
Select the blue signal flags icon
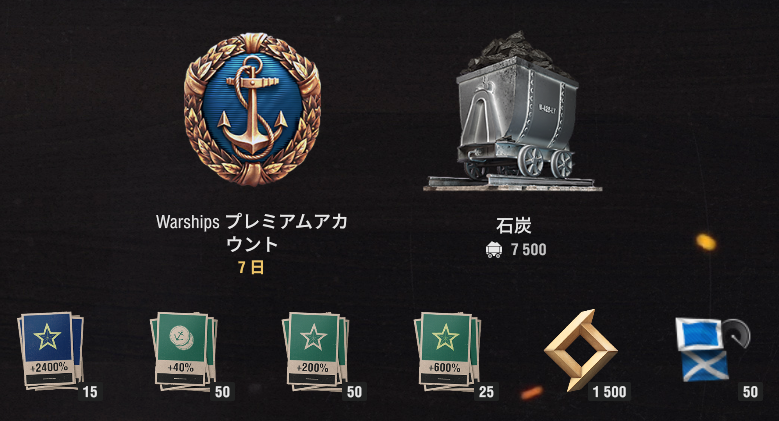[x=711, y=349]
